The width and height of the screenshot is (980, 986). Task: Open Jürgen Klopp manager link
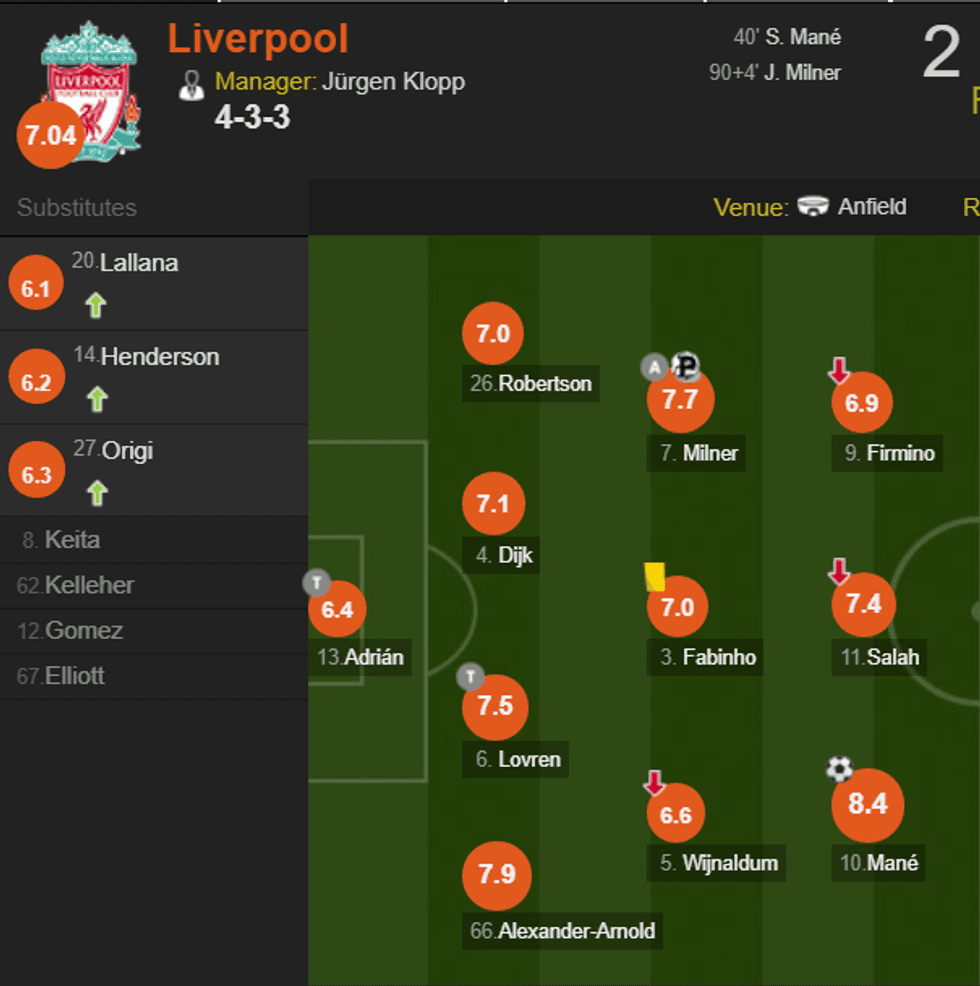(x=393, y=81)
